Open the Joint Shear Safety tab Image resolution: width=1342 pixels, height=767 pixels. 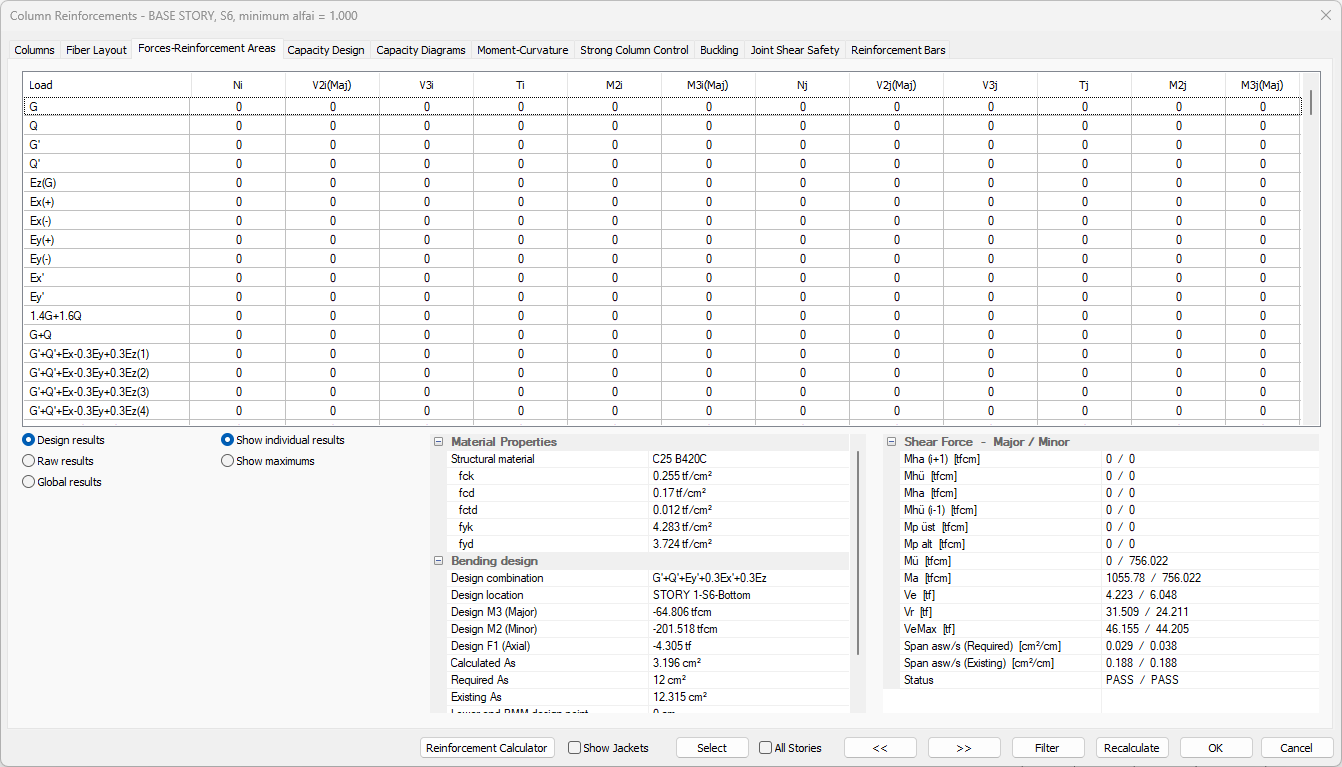pyautogui.click(x=795, y=50)
